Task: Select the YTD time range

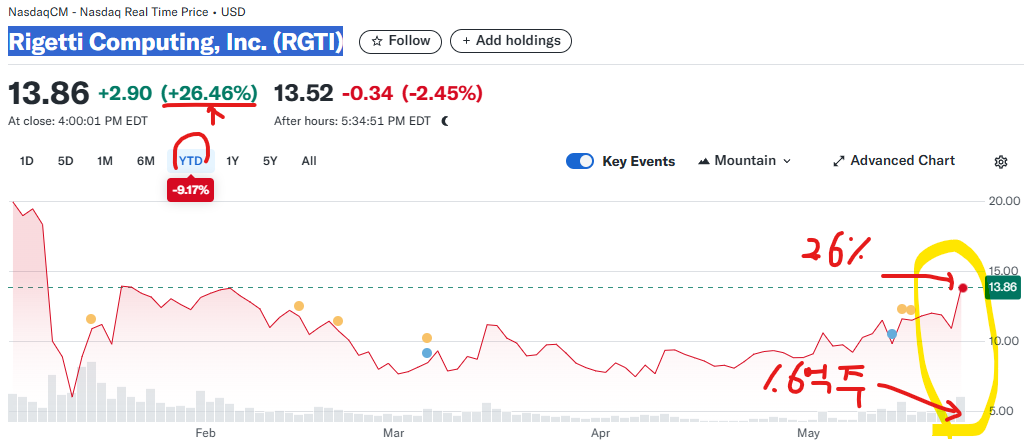Action: coord(191,161)
